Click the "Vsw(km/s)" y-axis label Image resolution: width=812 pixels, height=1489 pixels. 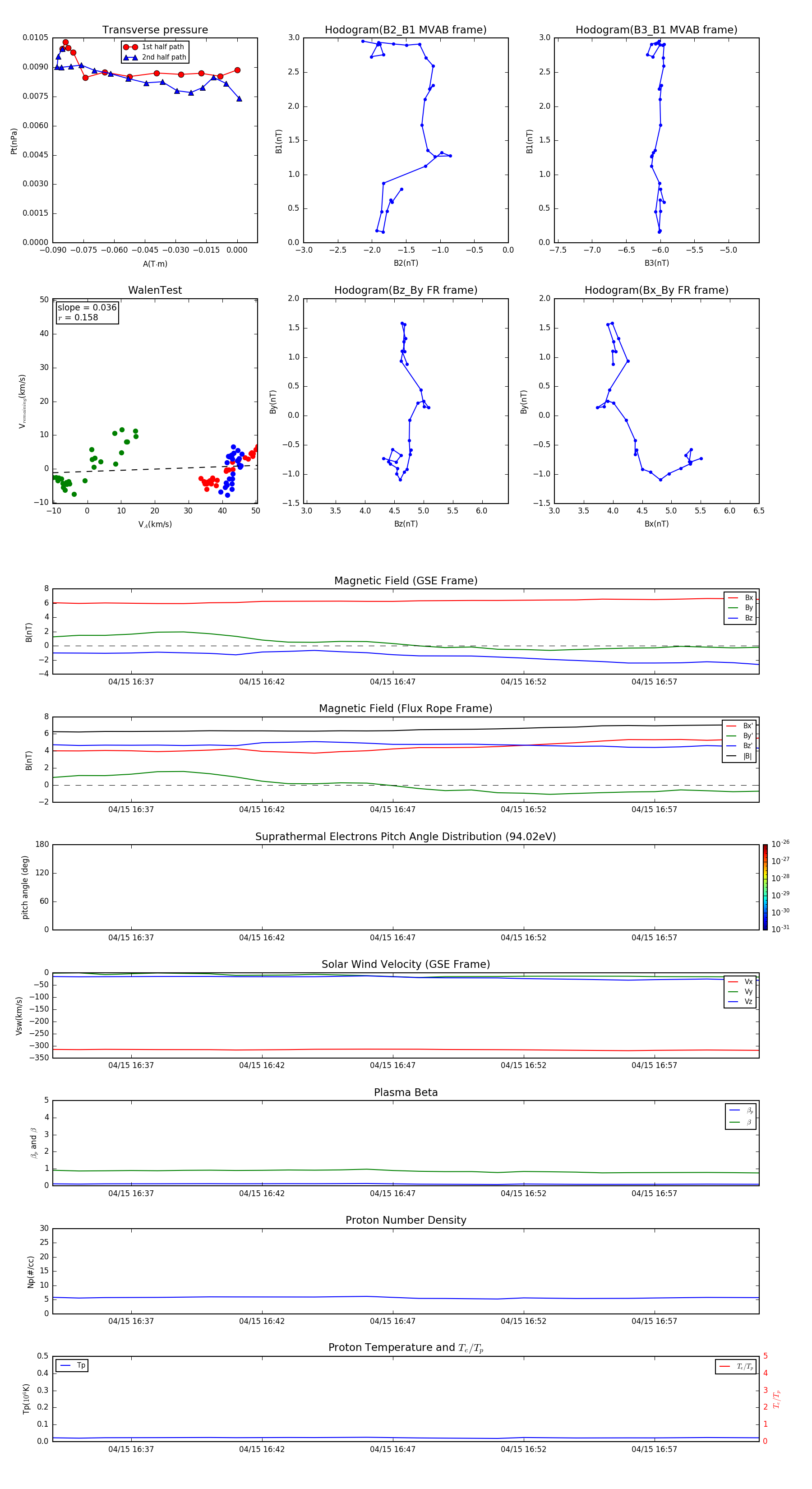click(19, 1016)
